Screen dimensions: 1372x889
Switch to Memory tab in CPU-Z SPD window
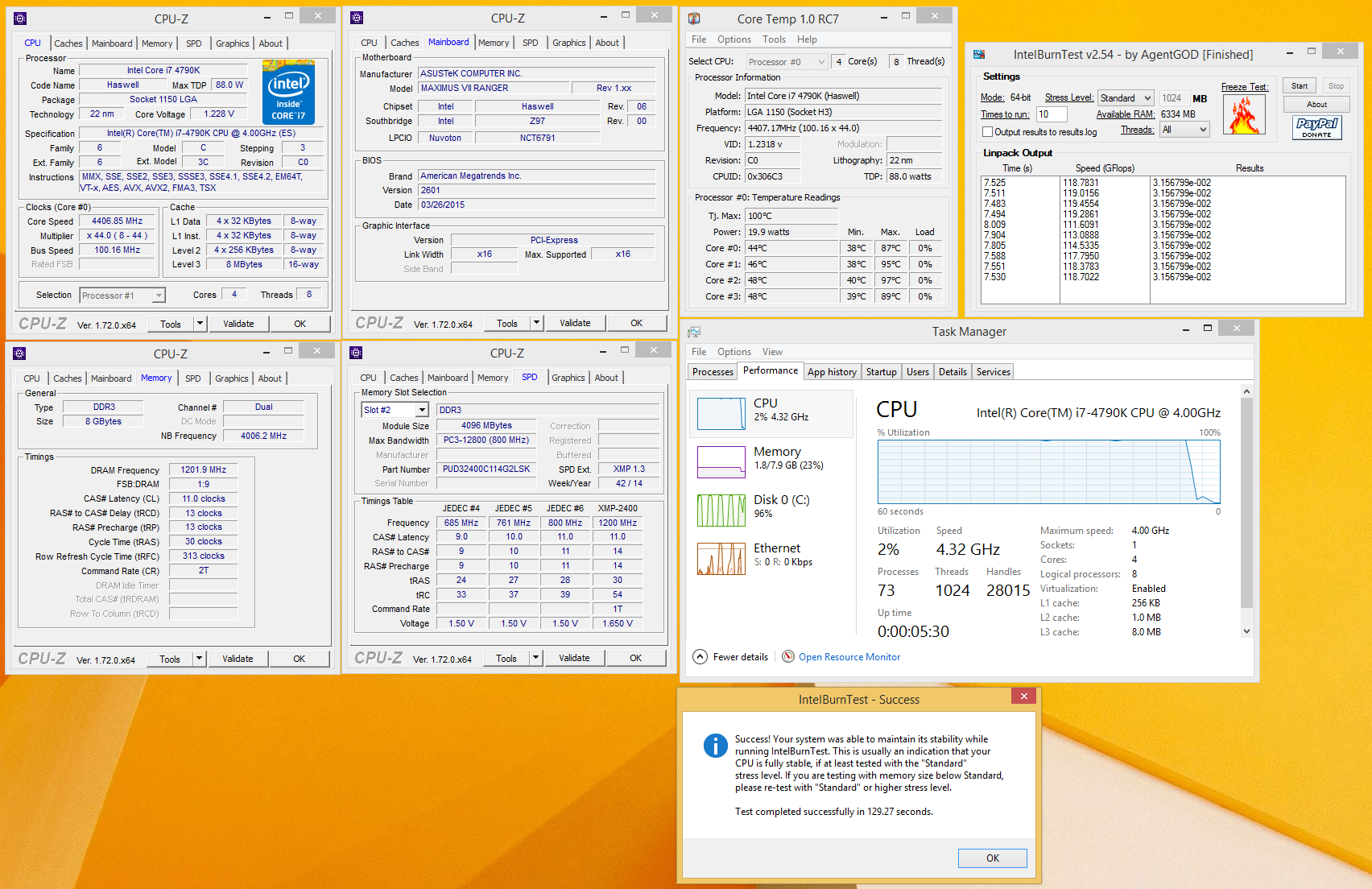coord(493,378)
